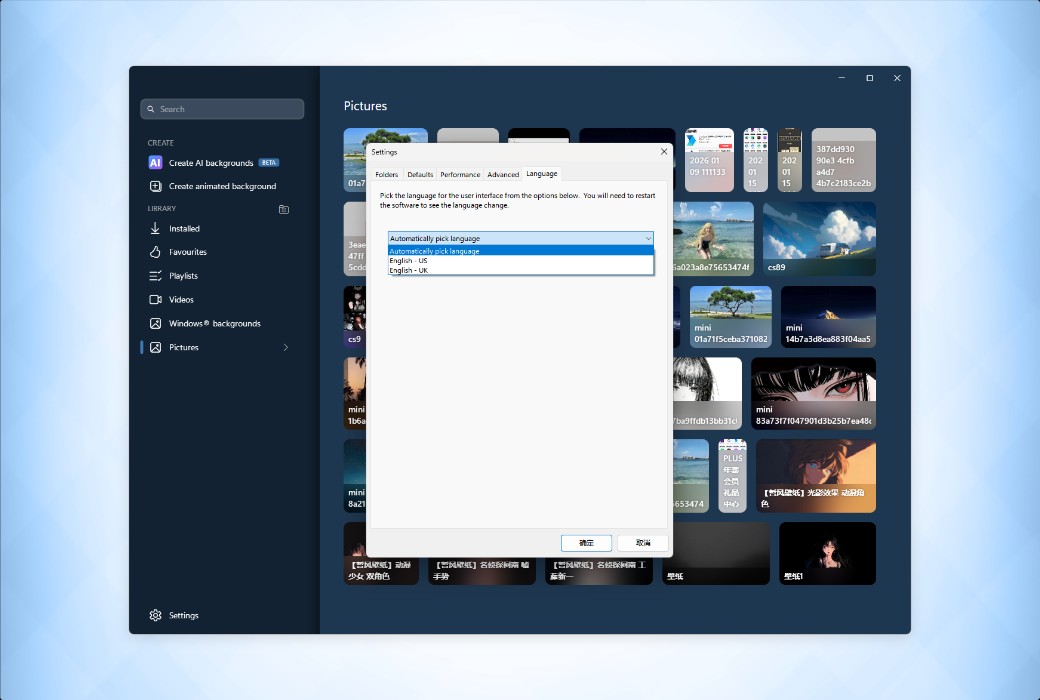1040x700 pixels.
Task: Open the language combo box arrow
Action: pos(648,238)
